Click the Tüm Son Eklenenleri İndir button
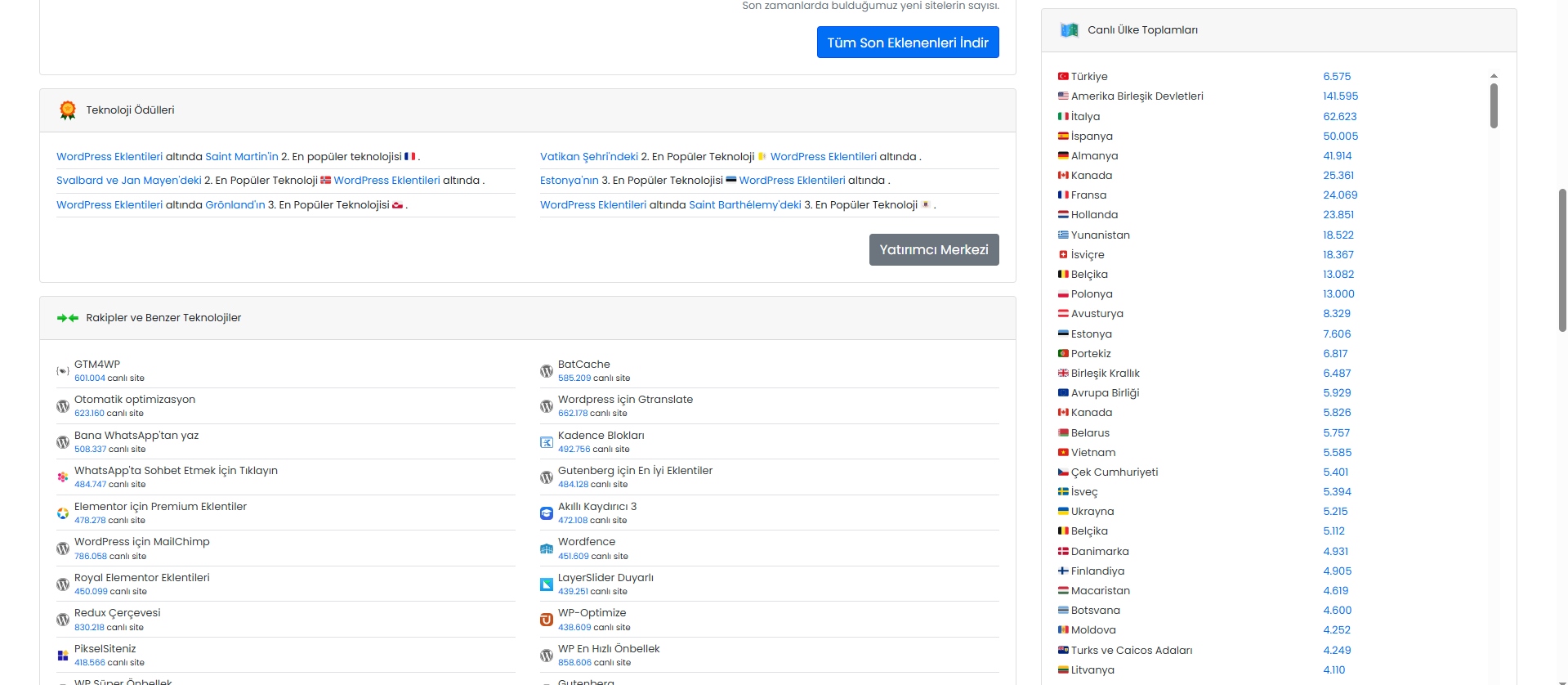This screenshot has height=685, width=1568. [x=908, y=43]
